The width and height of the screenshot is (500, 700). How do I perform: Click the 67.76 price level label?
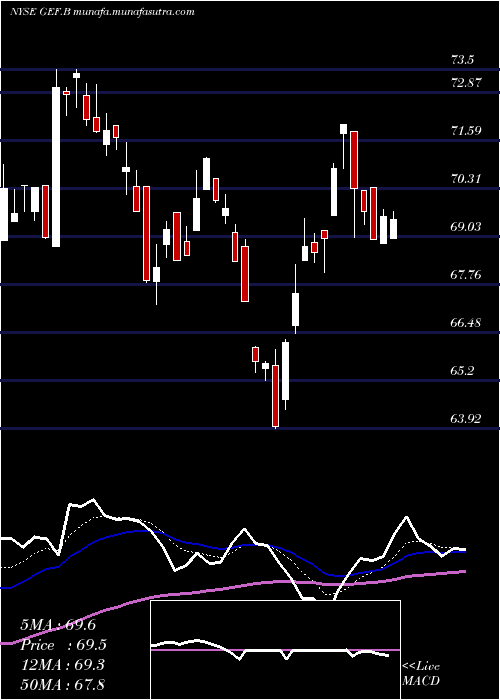pos(466,275)
